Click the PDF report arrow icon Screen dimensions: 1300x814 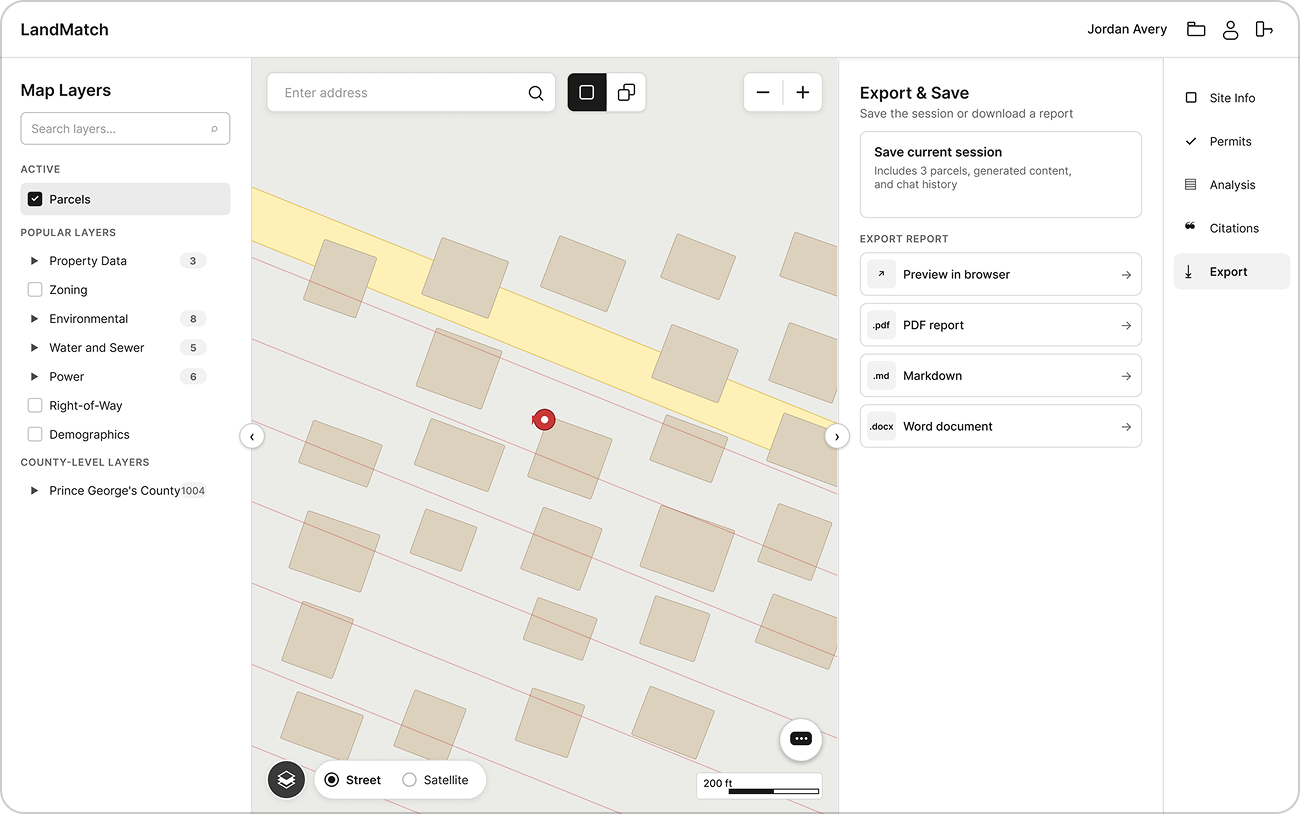[x=1126, y=326]
